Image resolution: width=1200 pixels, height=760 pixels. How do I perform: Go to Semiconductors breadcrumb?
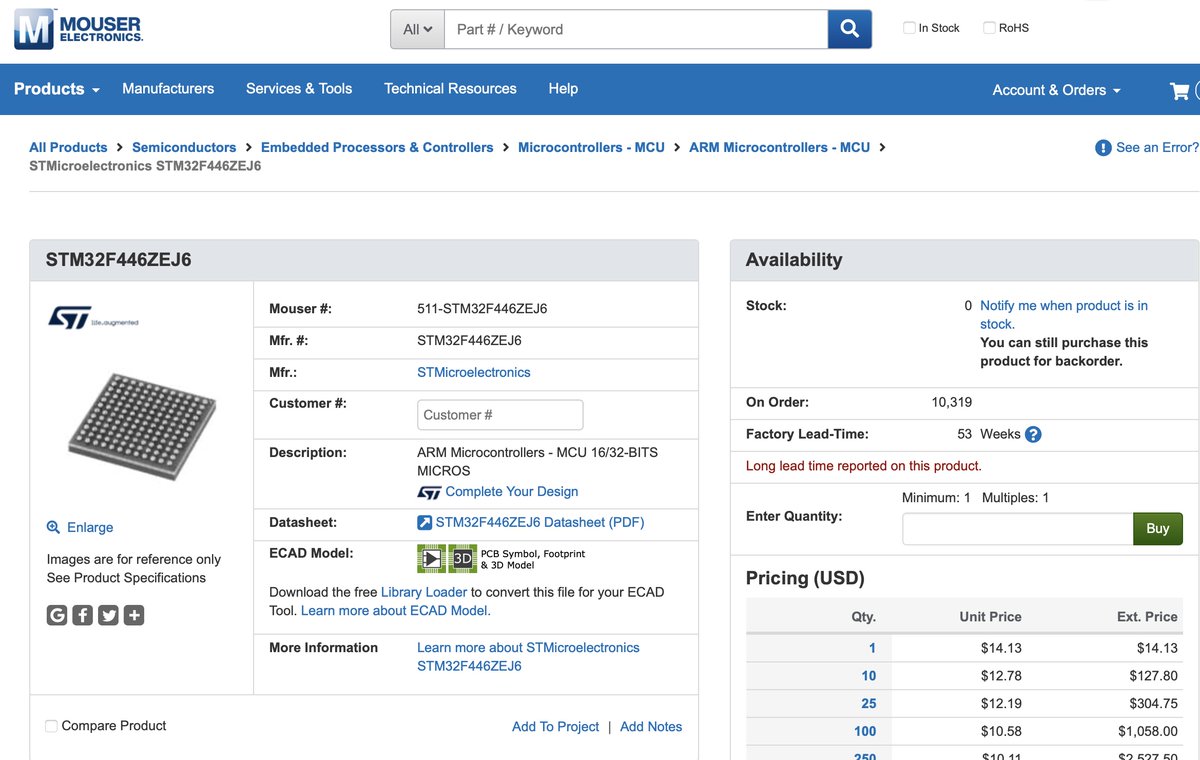(184, 147)
